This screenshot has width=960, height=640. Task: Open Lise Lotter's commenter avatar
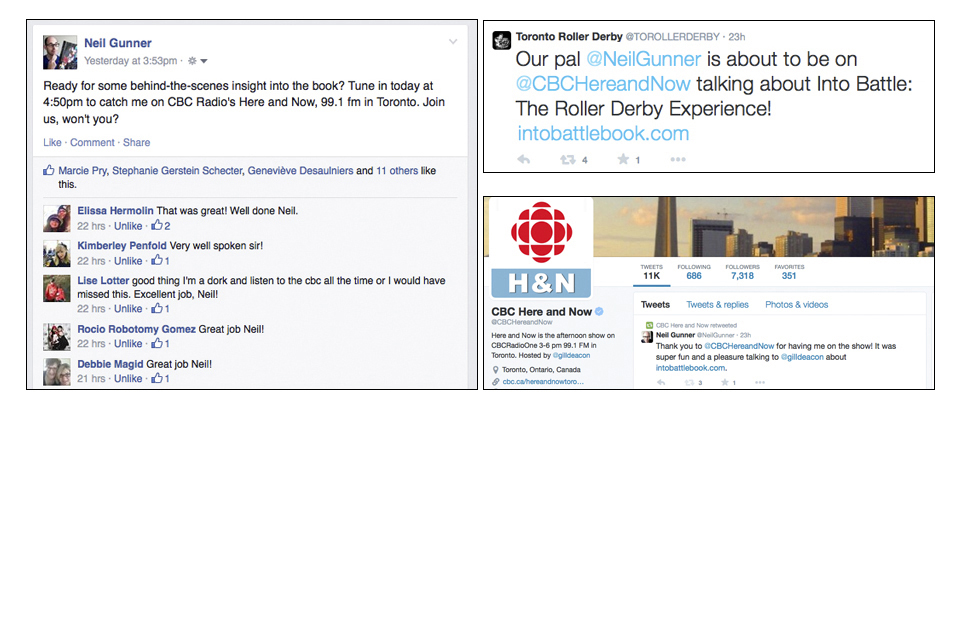tap(56, 288)
